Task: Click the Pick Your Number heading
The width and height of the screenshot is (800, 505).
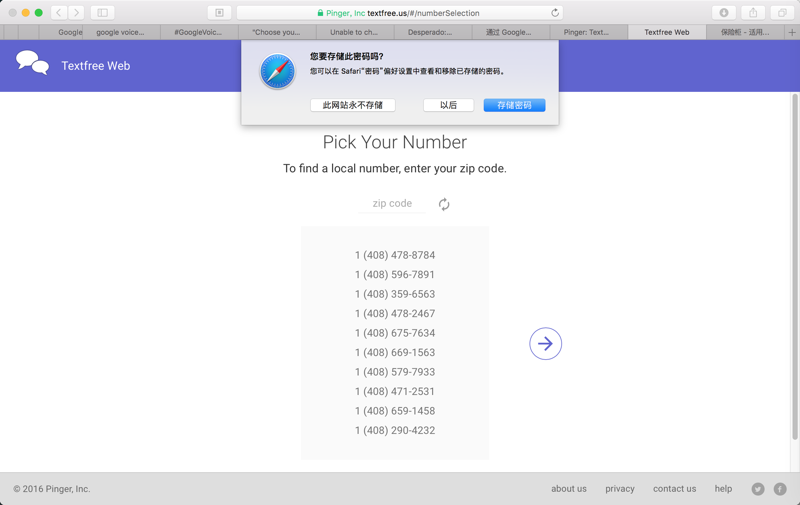Action: pyautogui.click(x=395, y=142)
